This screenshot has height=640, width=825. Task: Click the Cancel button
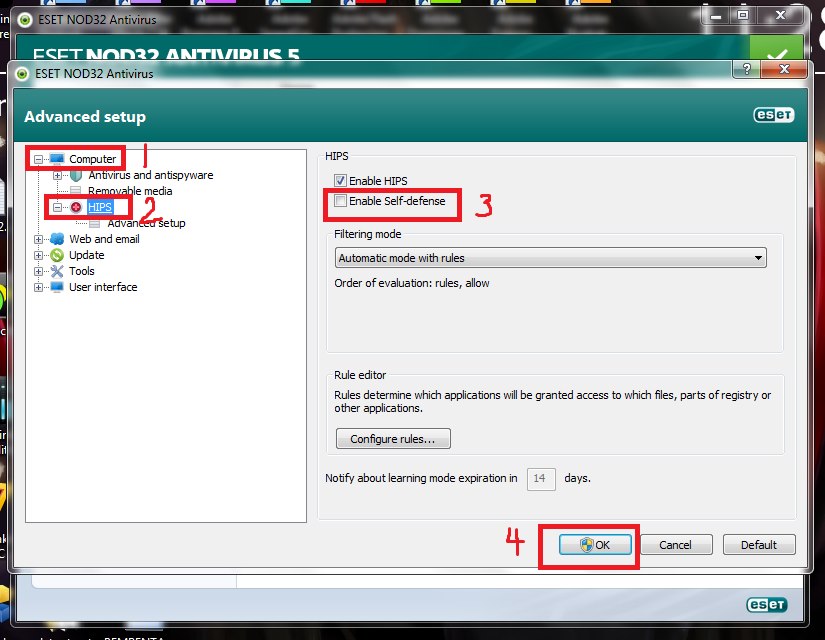pyautogui.click(x=676, y=545)
